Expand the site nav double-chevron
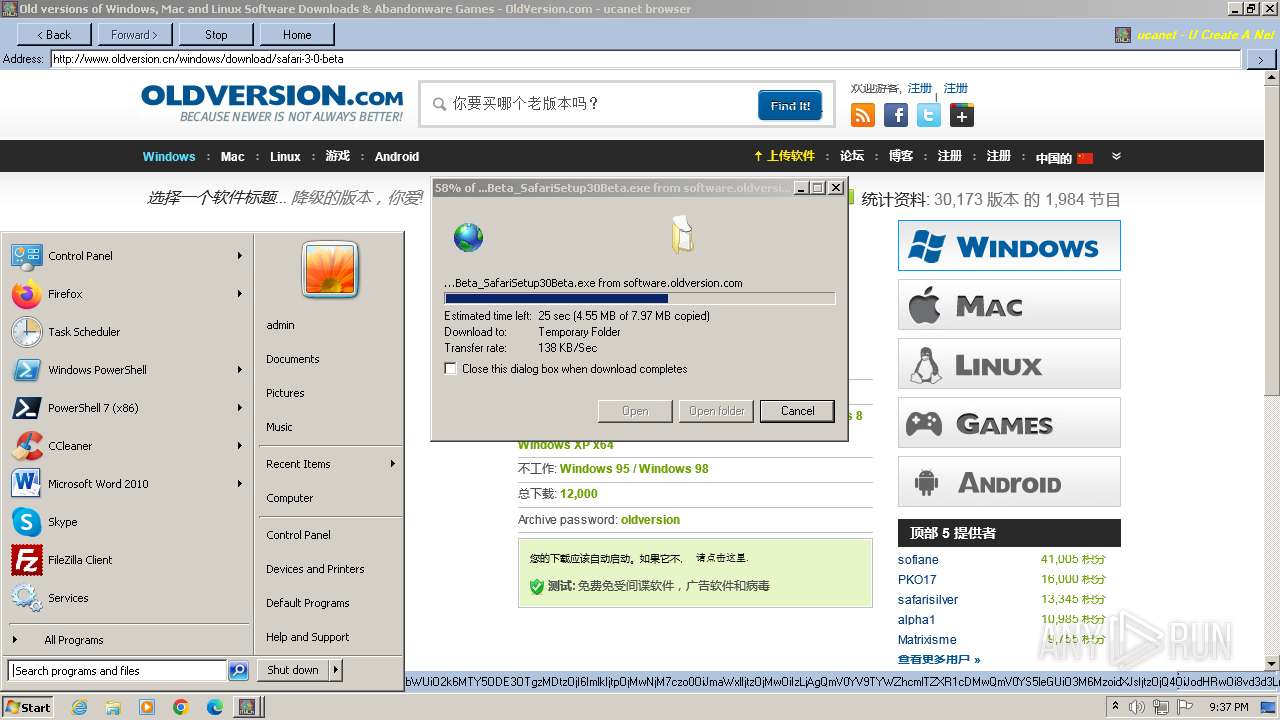The image size is (1280, 720). click(1116, 157)
